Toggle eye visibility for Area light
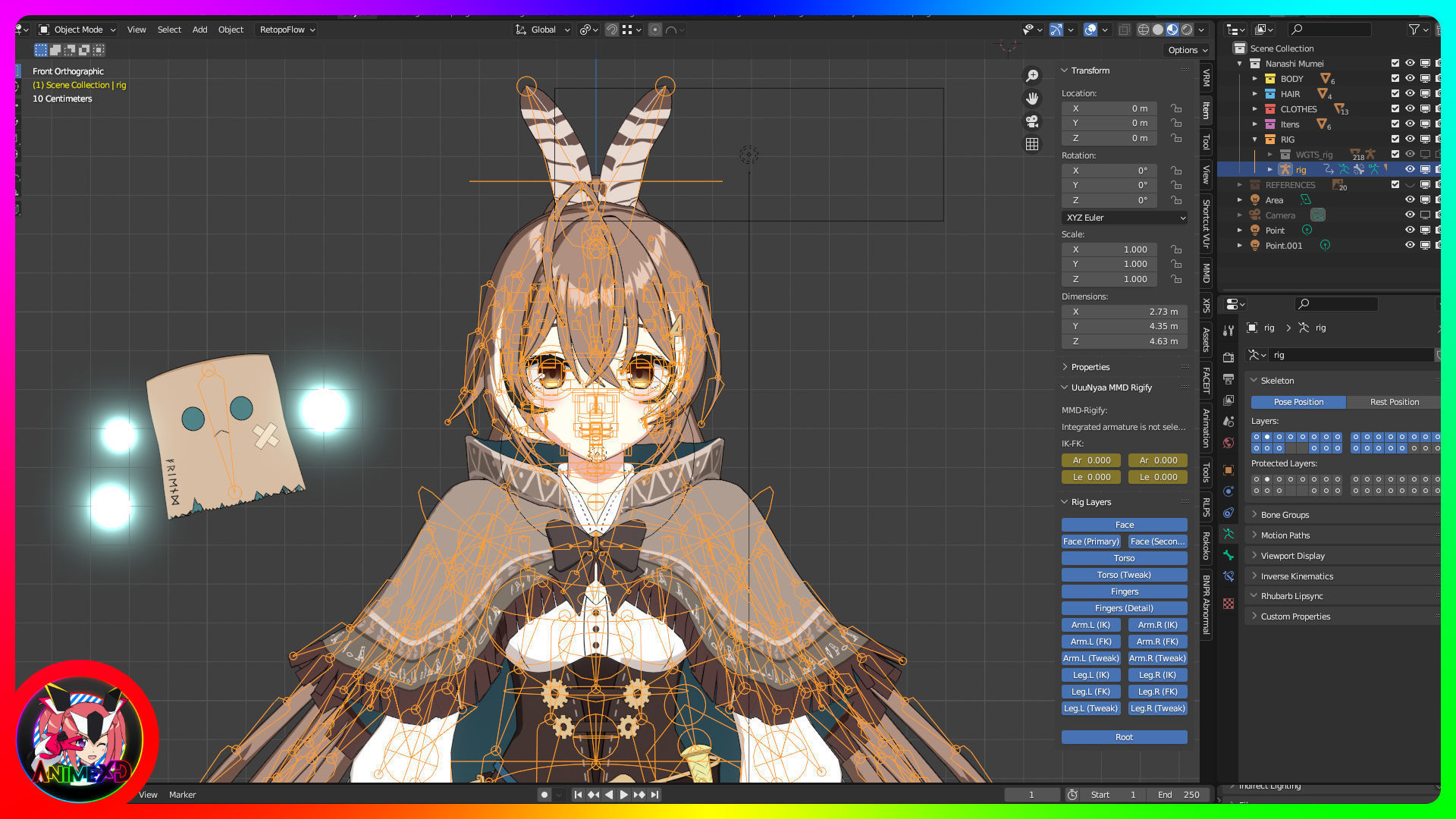Screen dimensions: 1456x819 (x=1410, y=199)
